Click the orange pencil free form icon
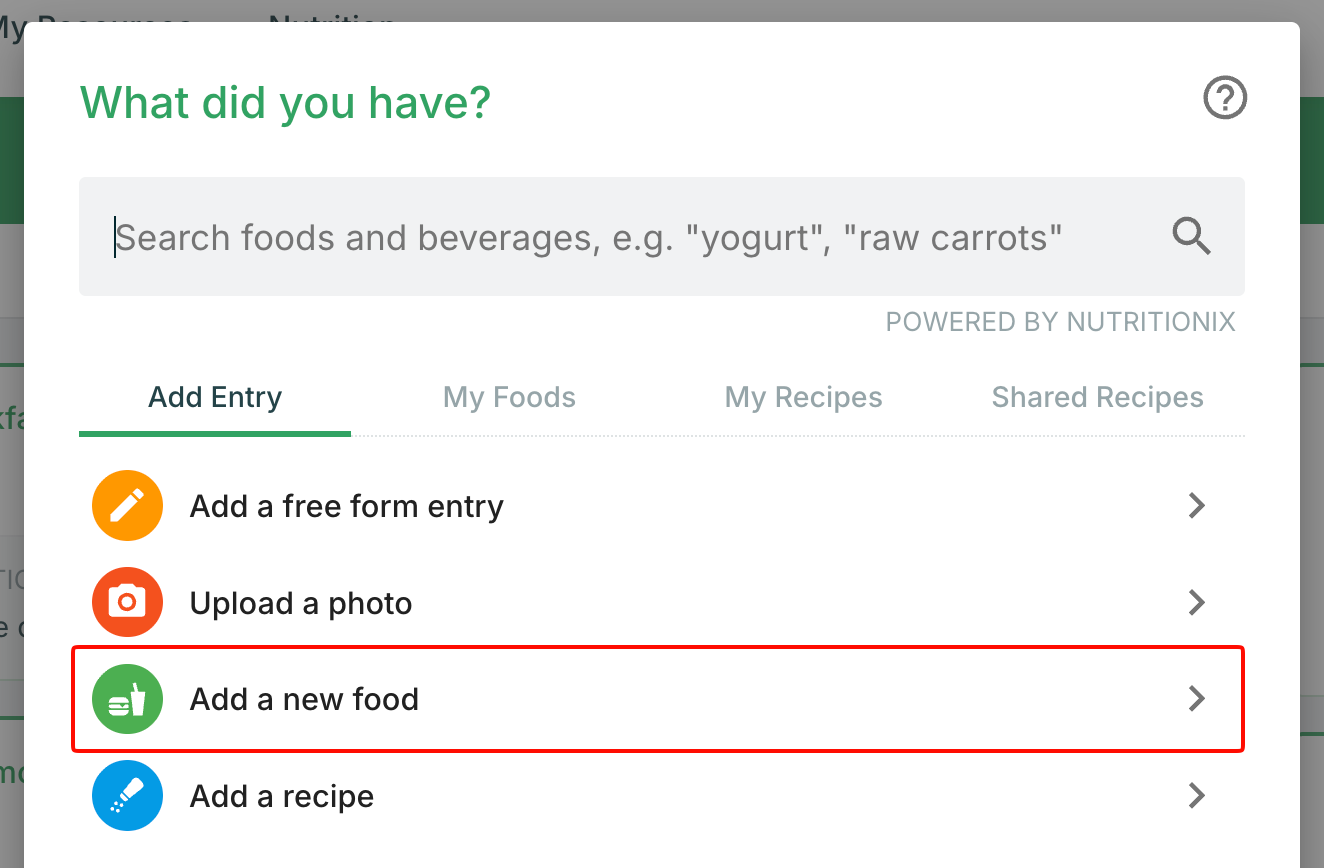The width and height of the screenshot is (1324, 868). [x=127, y=506]
